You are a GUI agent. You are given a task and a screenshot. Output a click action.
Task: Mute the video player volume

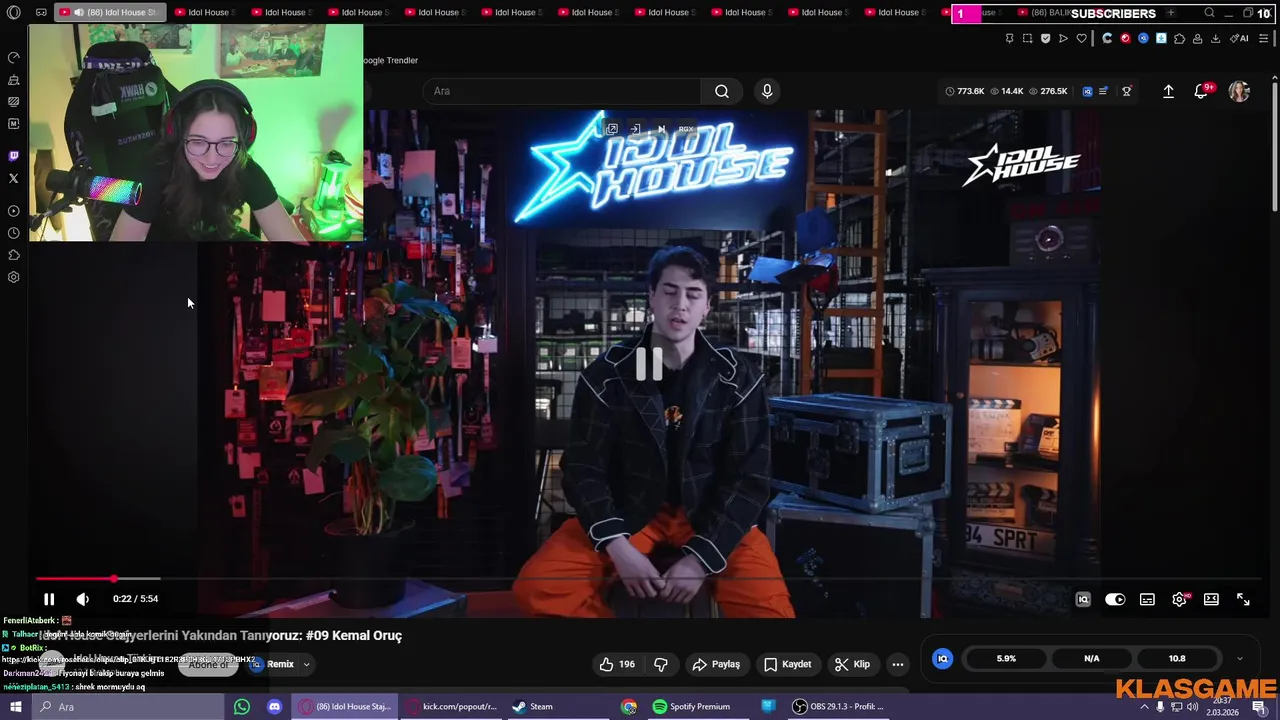click(82, 599)
